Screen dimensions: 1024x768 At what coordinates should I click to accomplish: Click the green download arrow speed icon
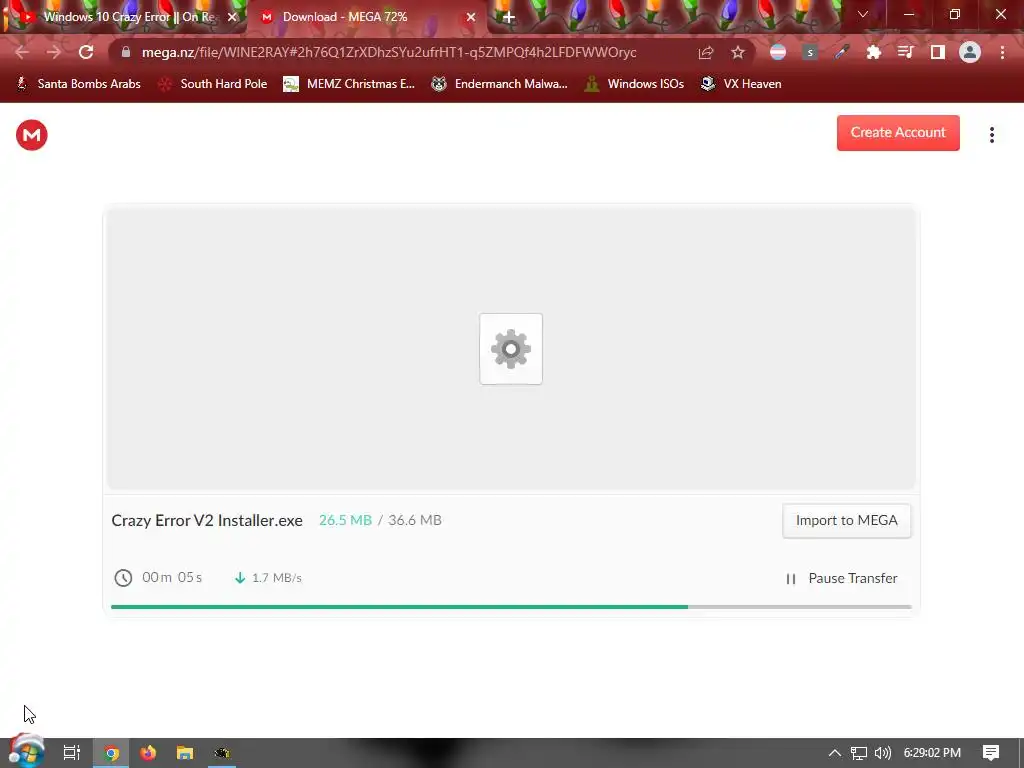tap(240, 578)
